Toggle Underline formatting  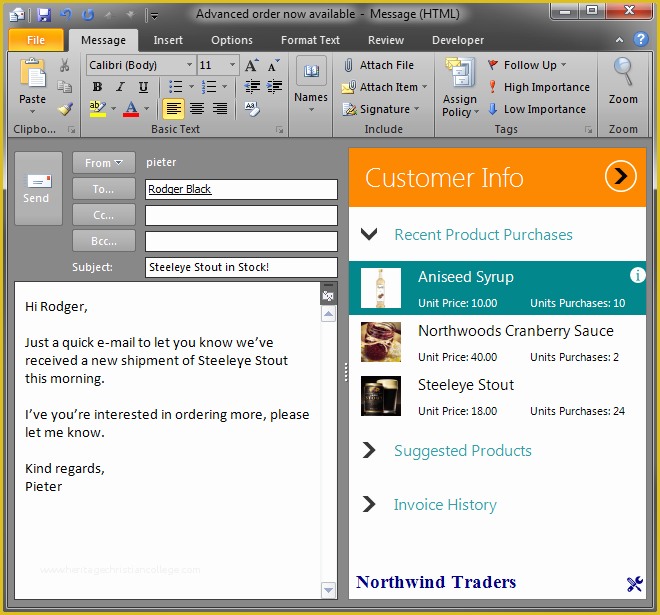[143, 87]
